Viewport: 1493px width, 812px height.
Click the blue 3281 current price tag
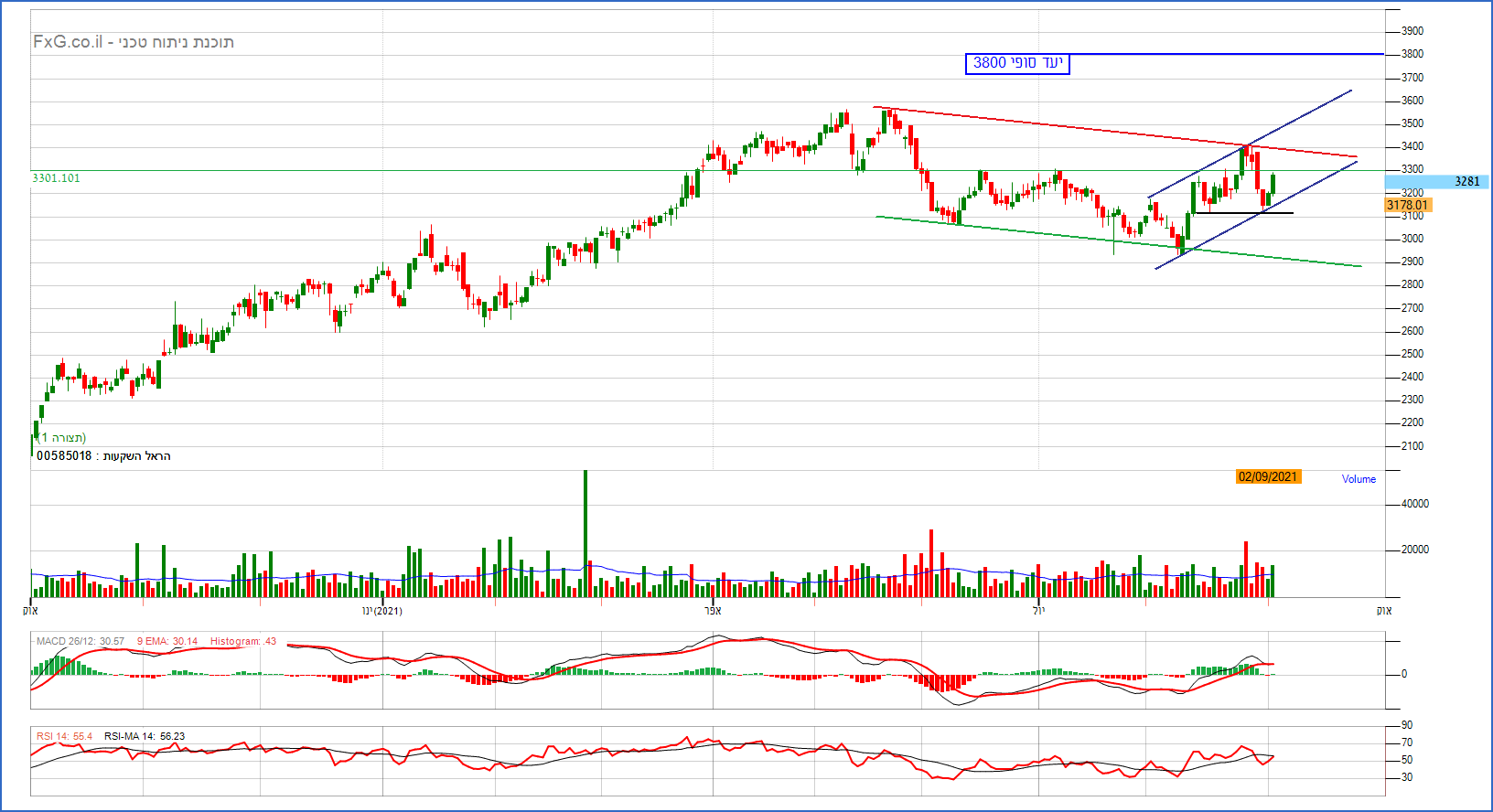(x=1466, y=182)
